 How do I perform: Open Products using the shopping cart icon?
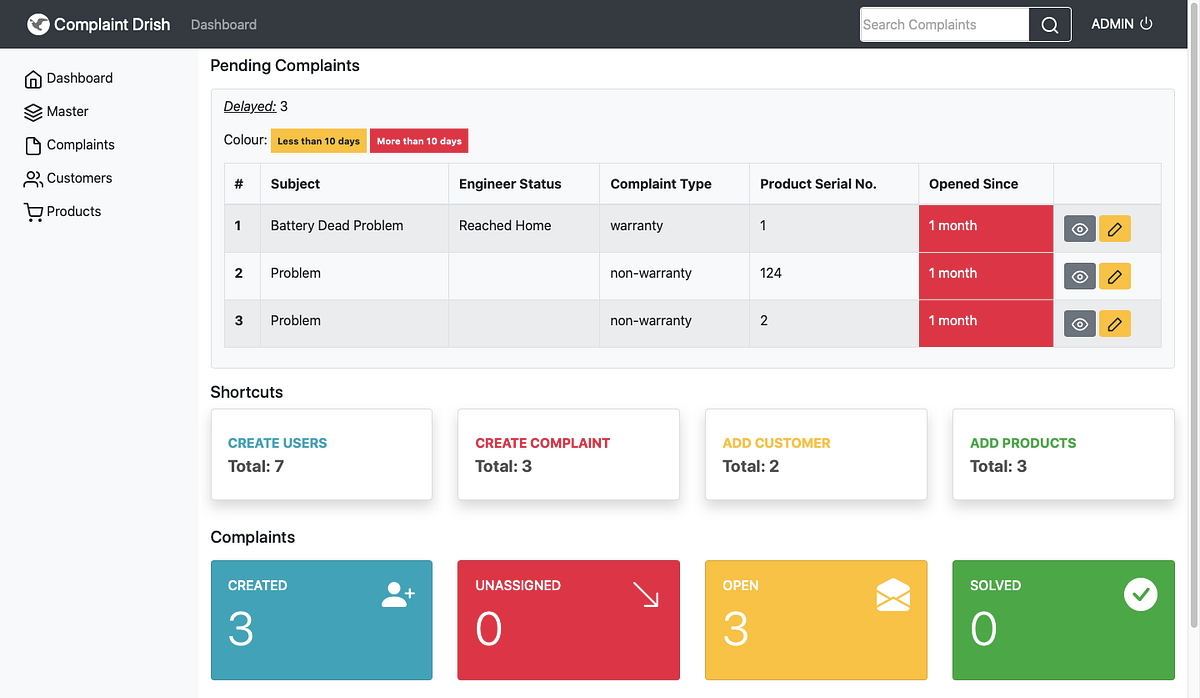[31, 211]
